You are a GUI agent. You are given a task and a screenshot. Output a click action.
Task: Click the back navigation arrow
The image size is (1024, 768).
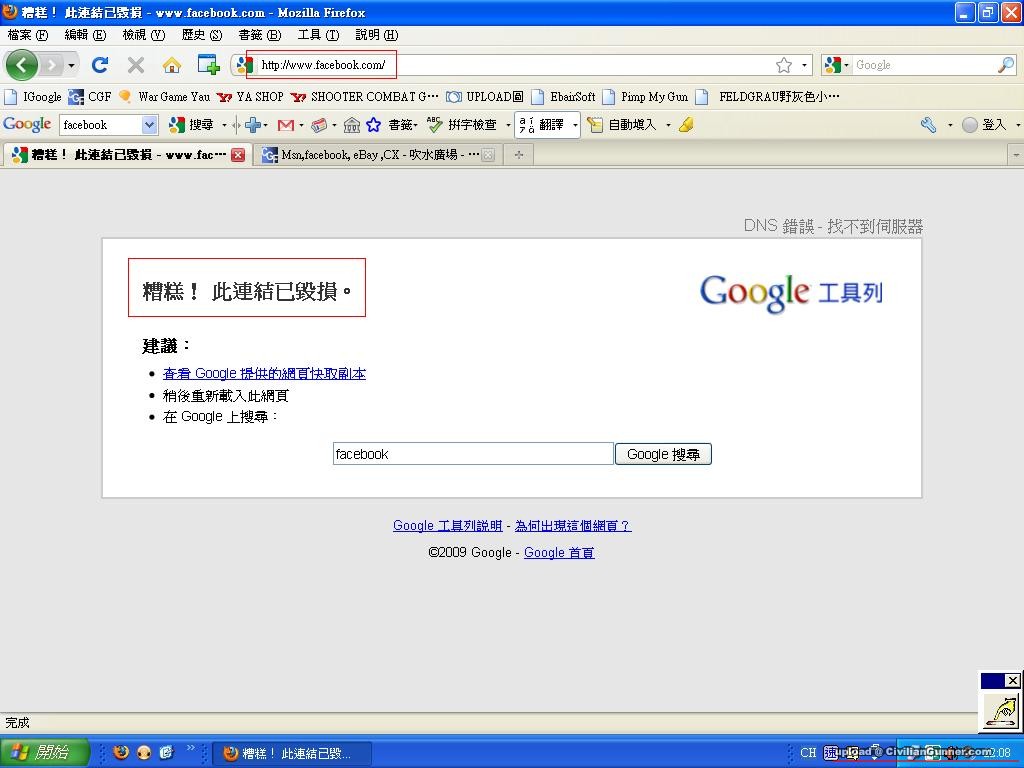point(21,65)
